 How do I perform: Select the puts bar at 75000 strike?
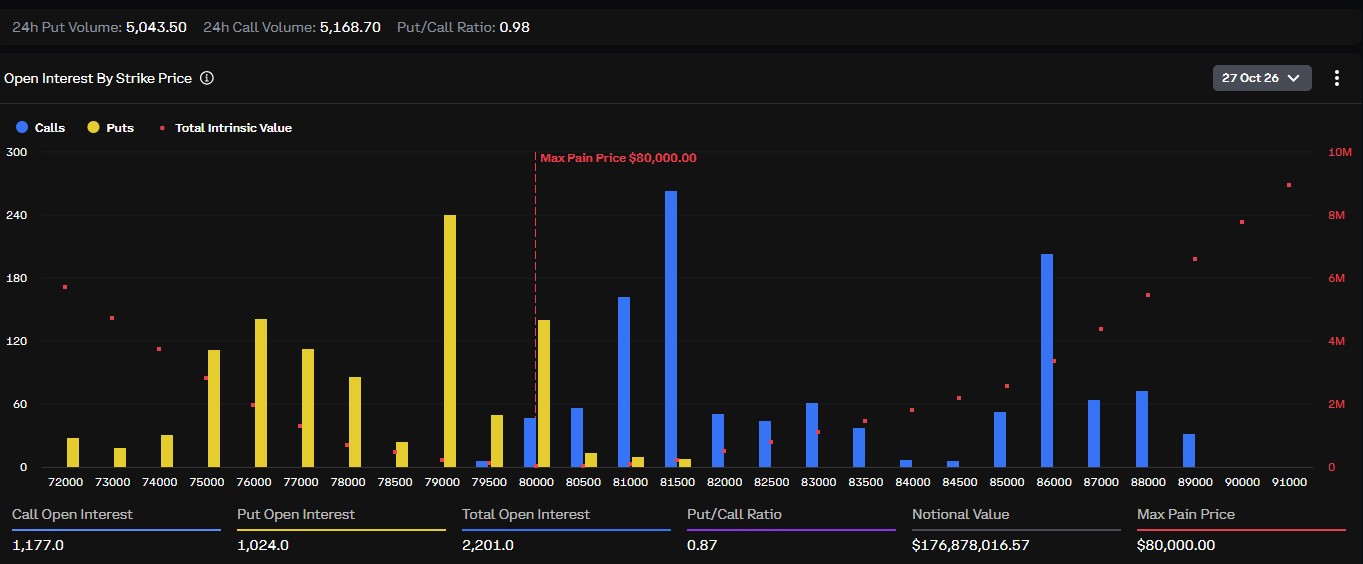214,409
